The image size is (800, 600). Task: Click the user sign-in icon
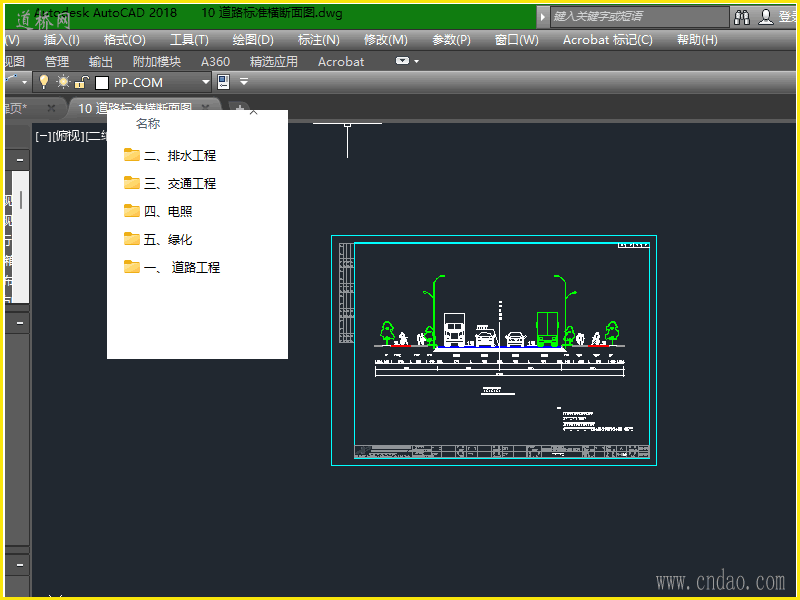tap(766, 17)
